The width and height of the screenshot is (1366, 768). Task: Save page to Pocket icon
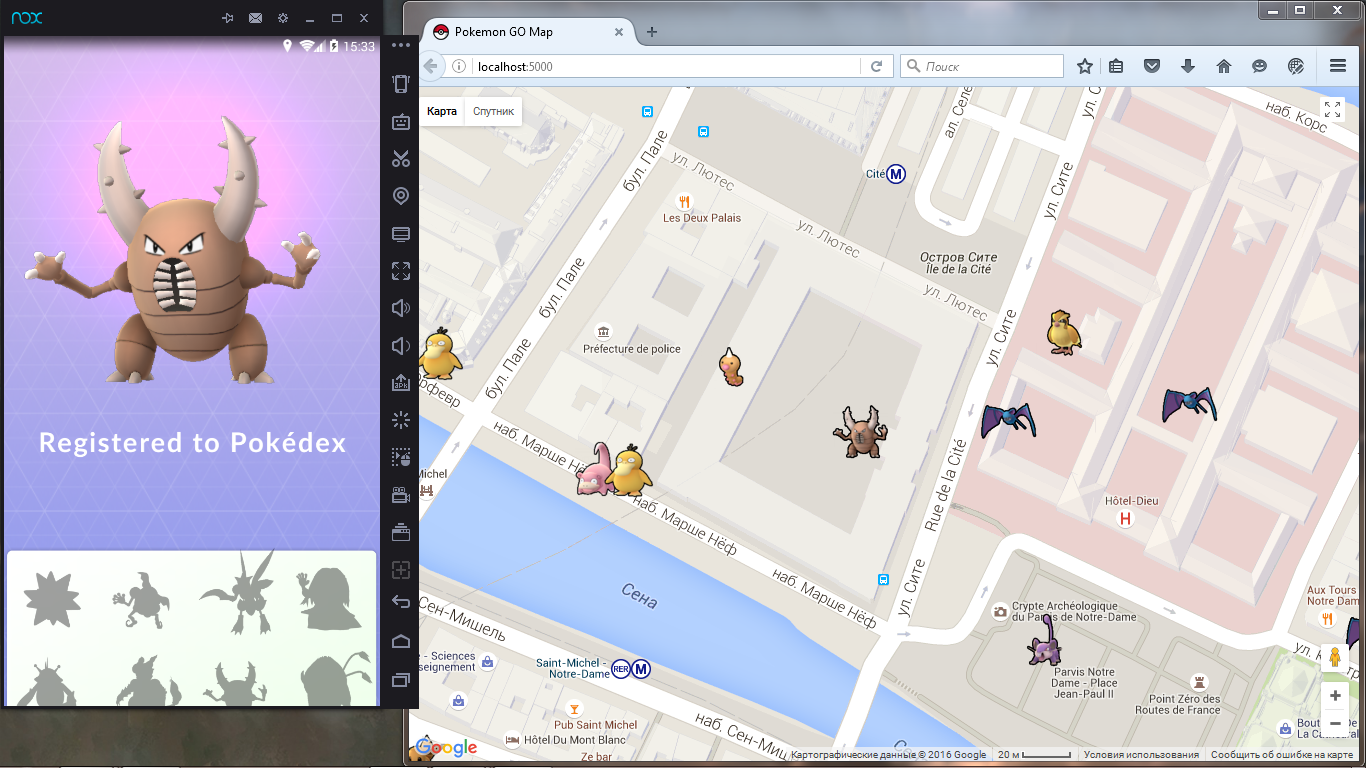pyautogui.click(x=1152, y=66)
